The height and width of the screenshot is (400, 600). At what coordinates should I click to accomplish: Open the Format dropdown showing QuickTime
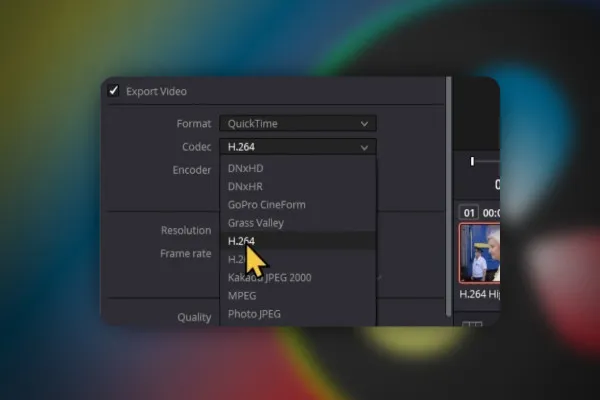point(298,124)
